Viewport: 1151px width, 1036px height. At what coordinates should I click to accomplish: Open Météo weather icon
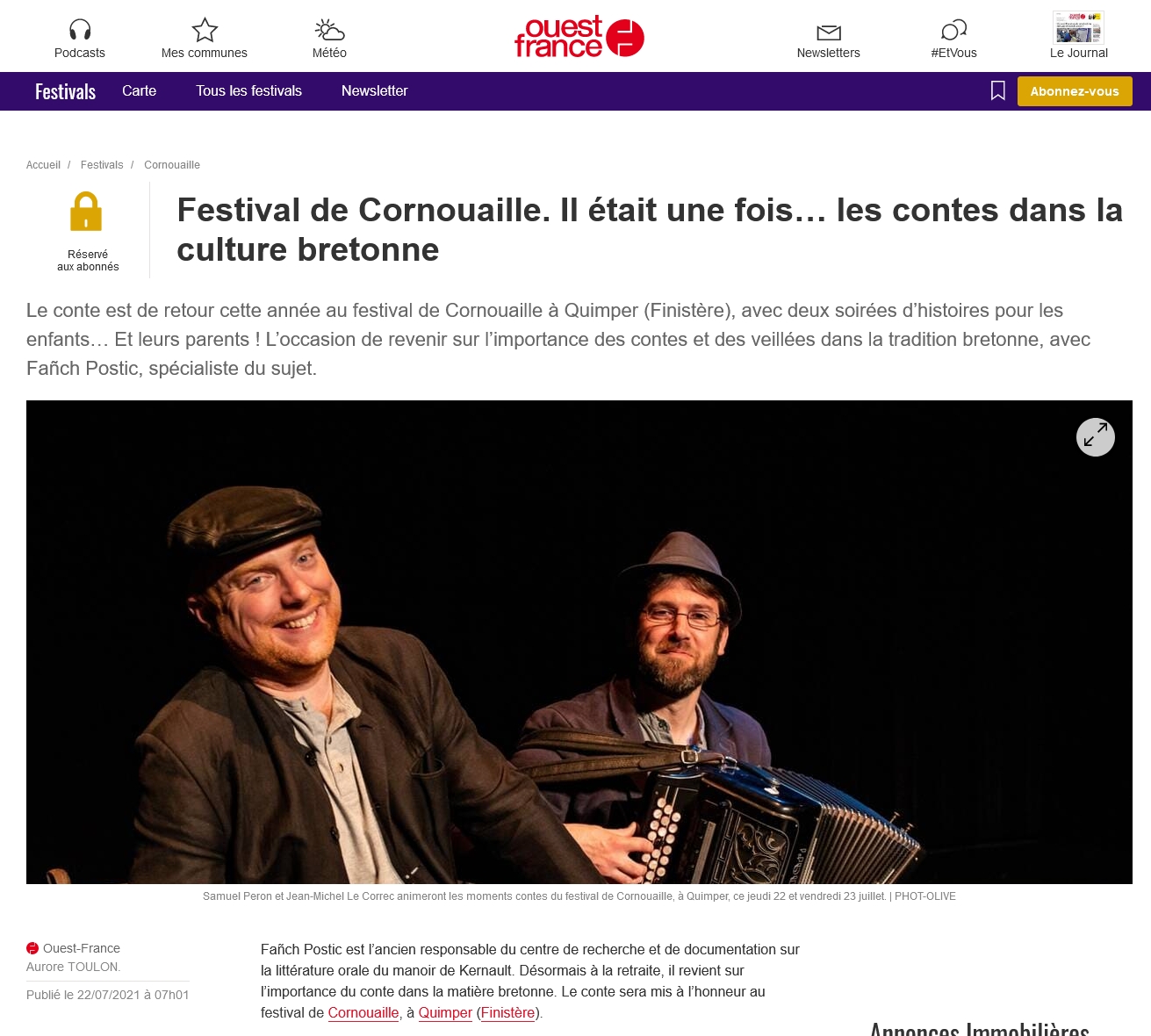tap(329, 30)
